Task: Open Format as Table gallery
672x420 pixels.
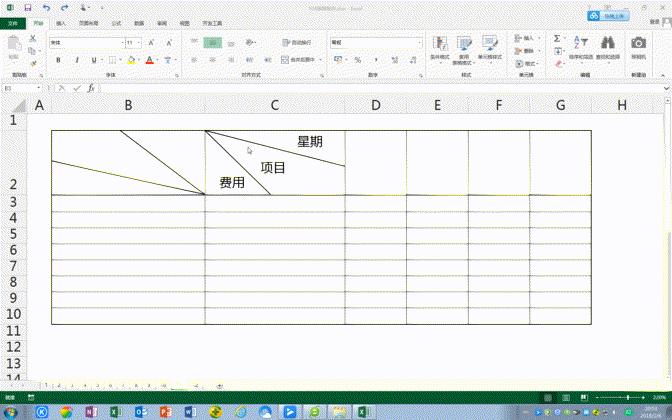Action: click(x=464, y=49)
